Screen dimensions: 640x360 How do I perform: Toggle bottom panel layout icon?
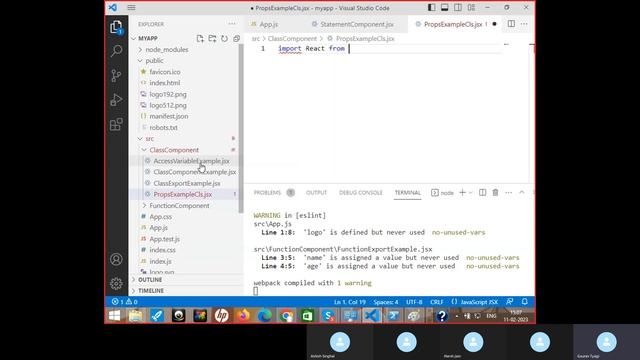(444, 8)
